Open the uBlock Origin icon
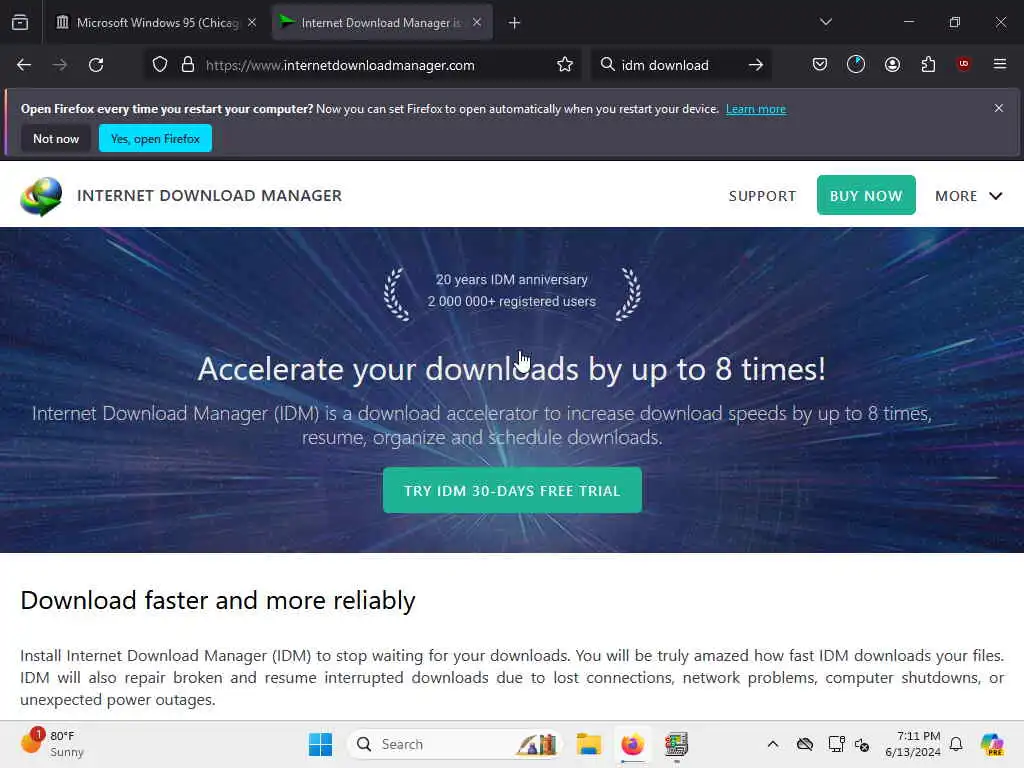The width and height of the screenshot is (1024, 768). click(963, 64)
